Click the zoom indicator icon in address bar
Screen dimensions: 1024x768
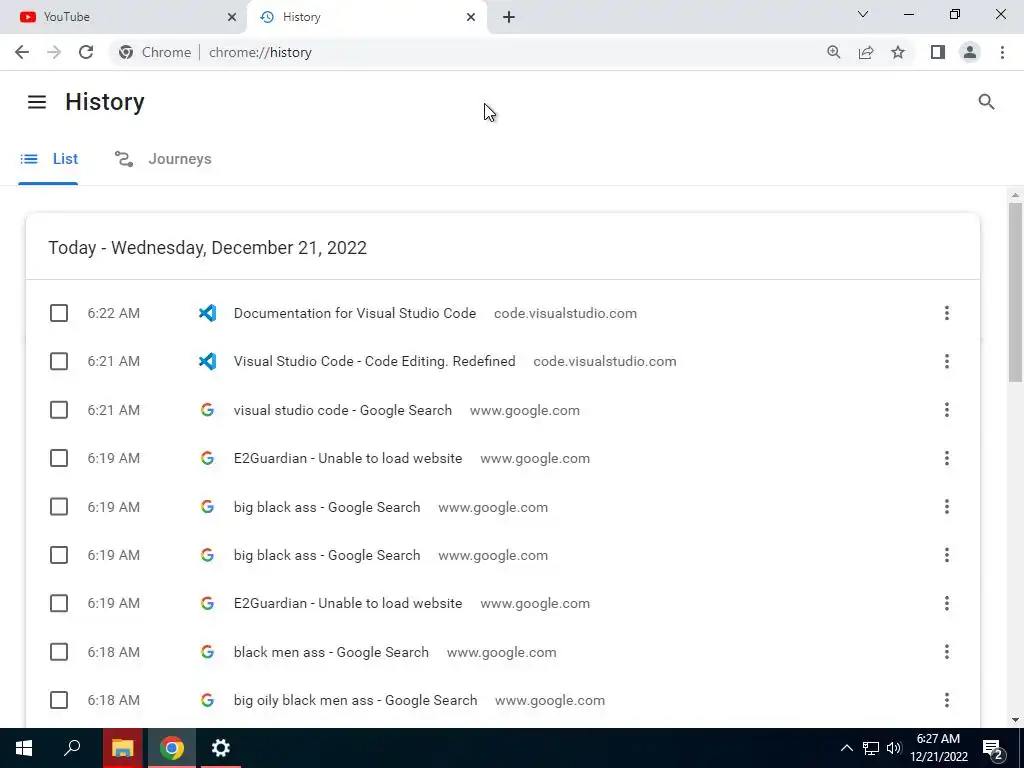click(x=833, y=52)
